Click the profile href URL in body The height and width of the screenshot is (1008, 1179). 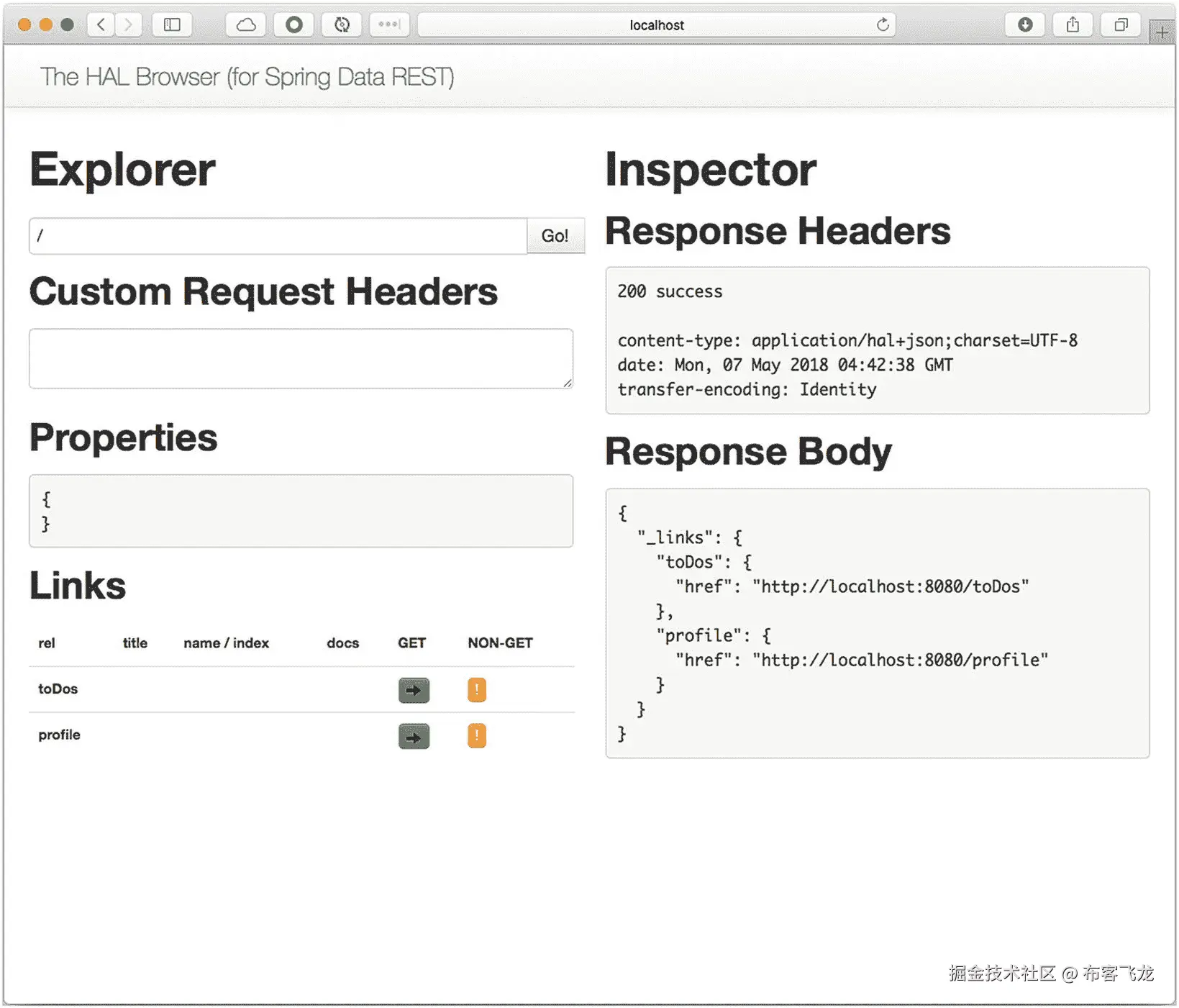point(900,660)
